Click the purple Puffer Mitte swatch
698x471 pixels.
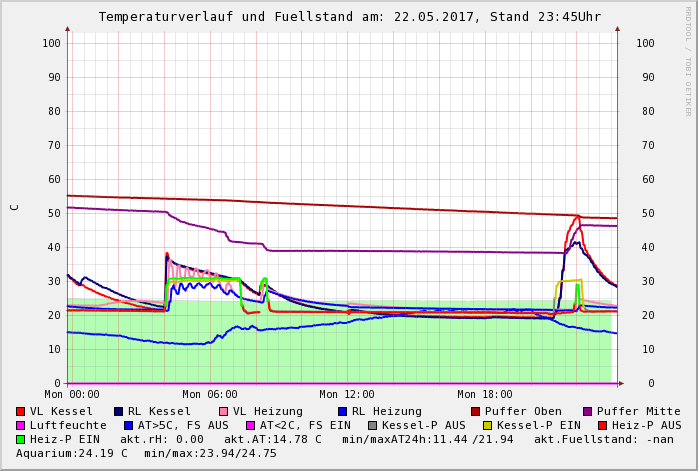[587, 411]
